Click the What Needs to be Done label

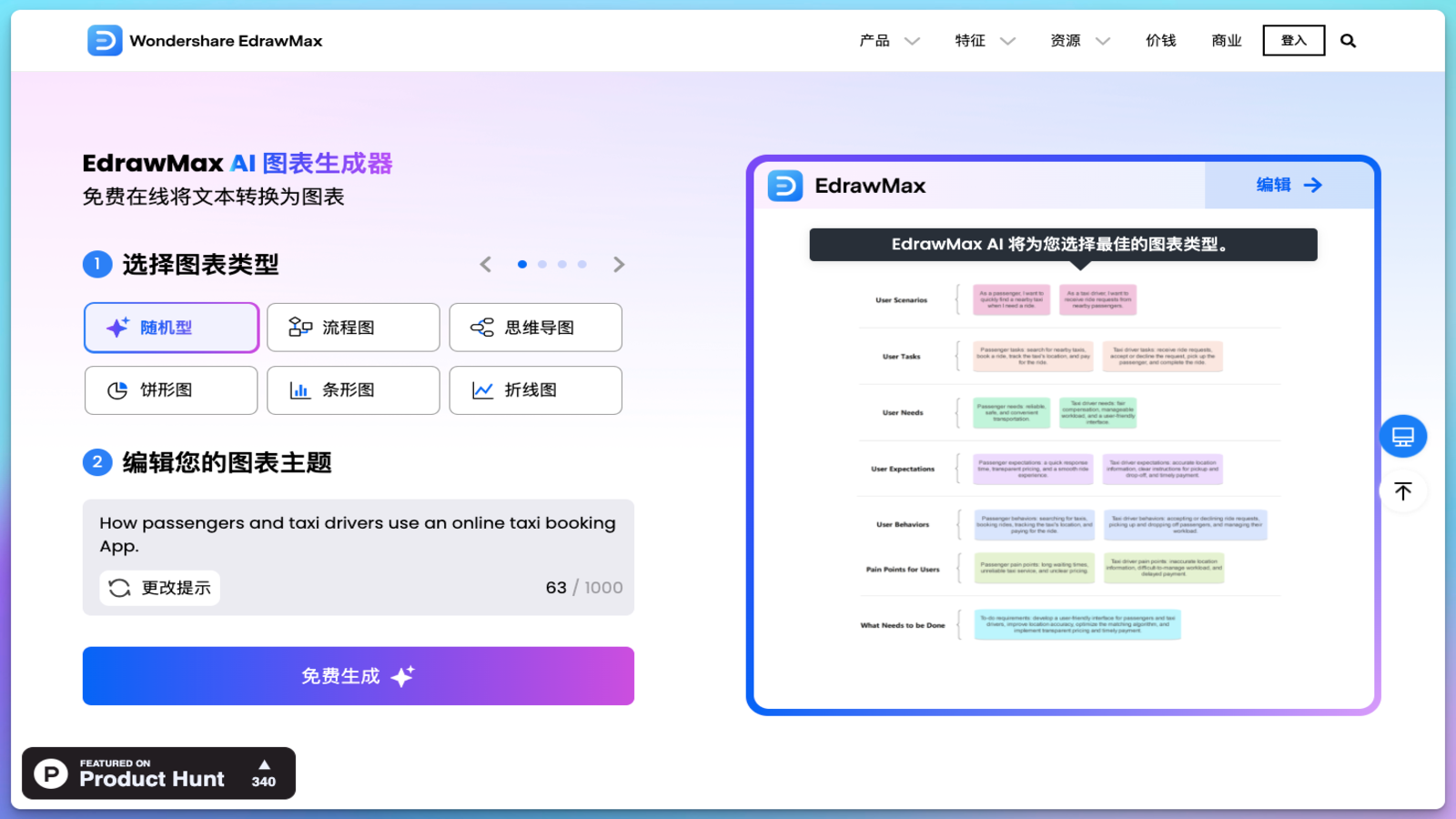point(903,625)
